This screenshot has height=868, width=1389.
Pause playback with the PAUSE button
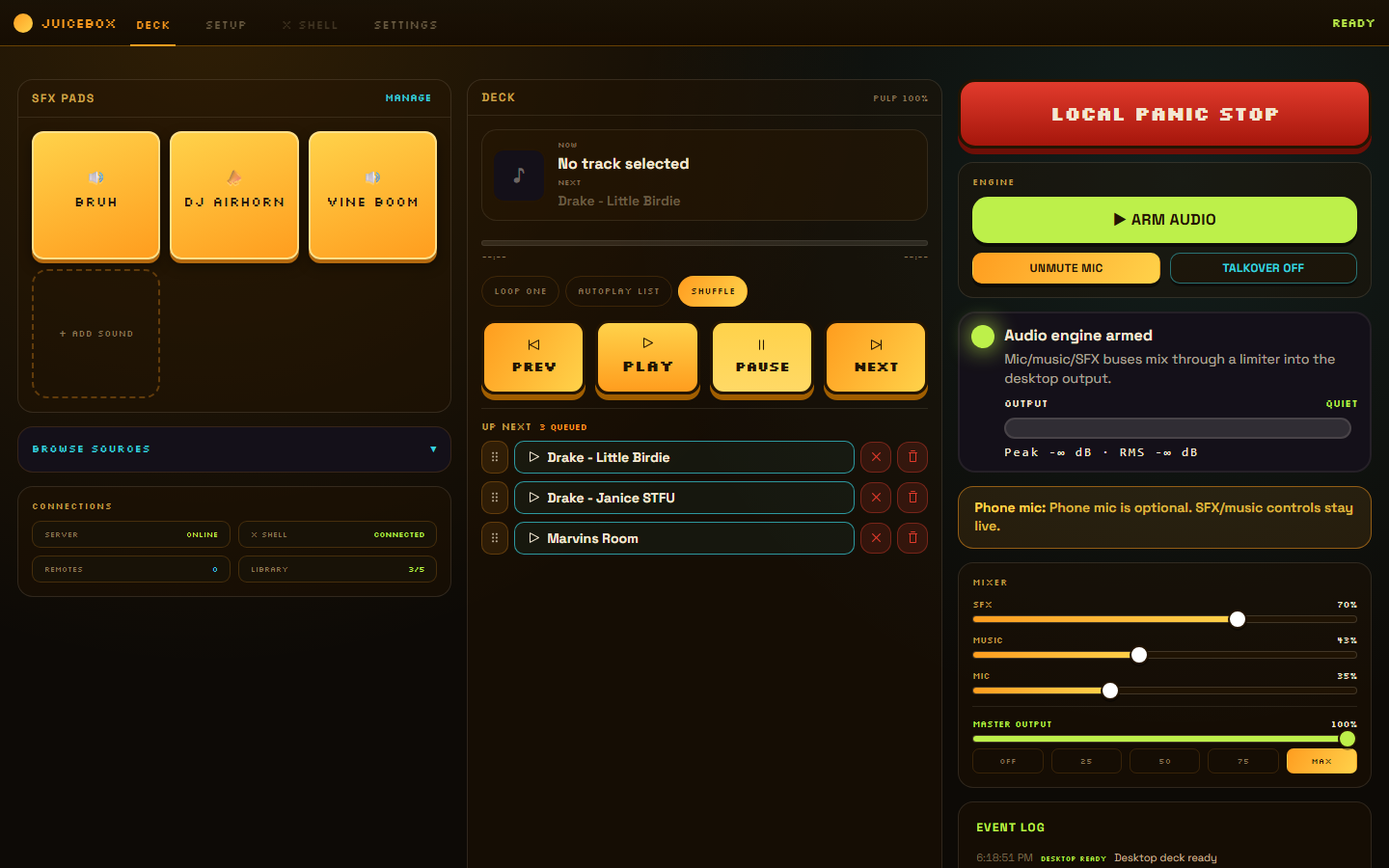762,358
